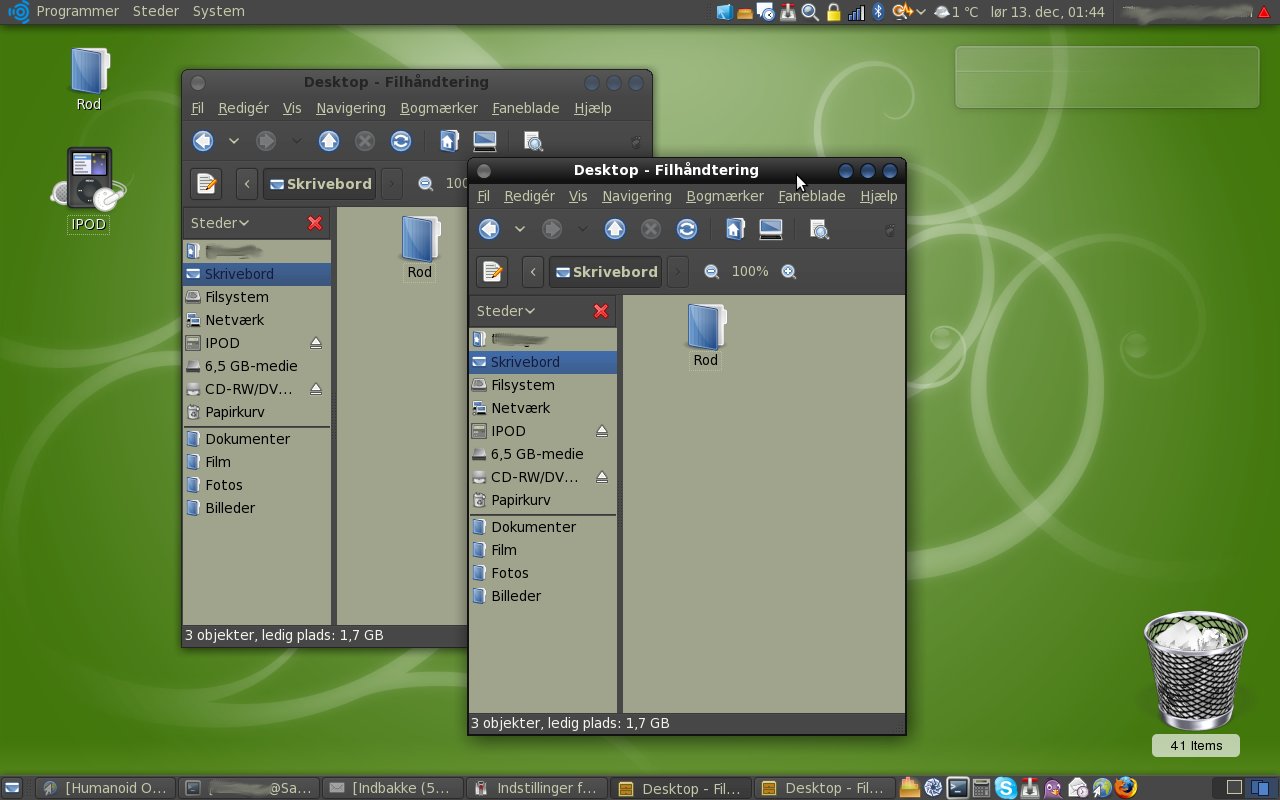
Task: Click right path scroll arrow in front window
Action: (677, 271)
